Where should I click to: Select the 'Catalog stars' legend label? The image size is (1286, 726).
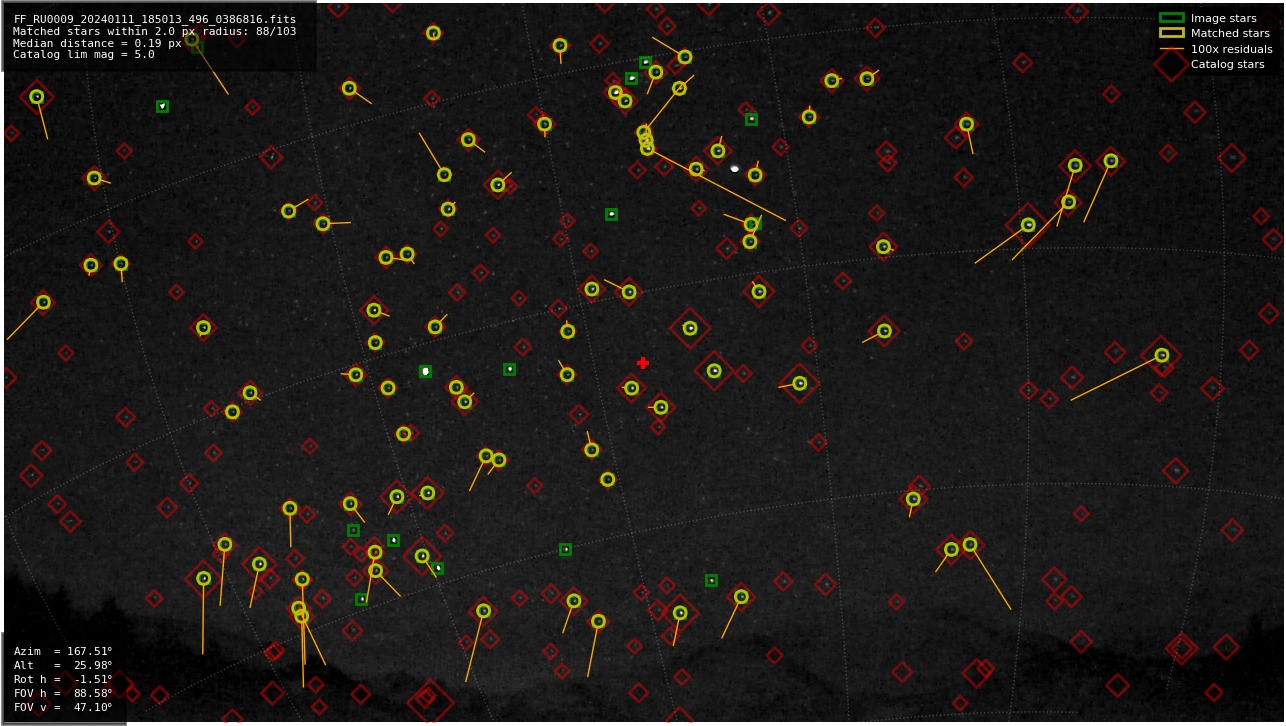[1227, 64]
